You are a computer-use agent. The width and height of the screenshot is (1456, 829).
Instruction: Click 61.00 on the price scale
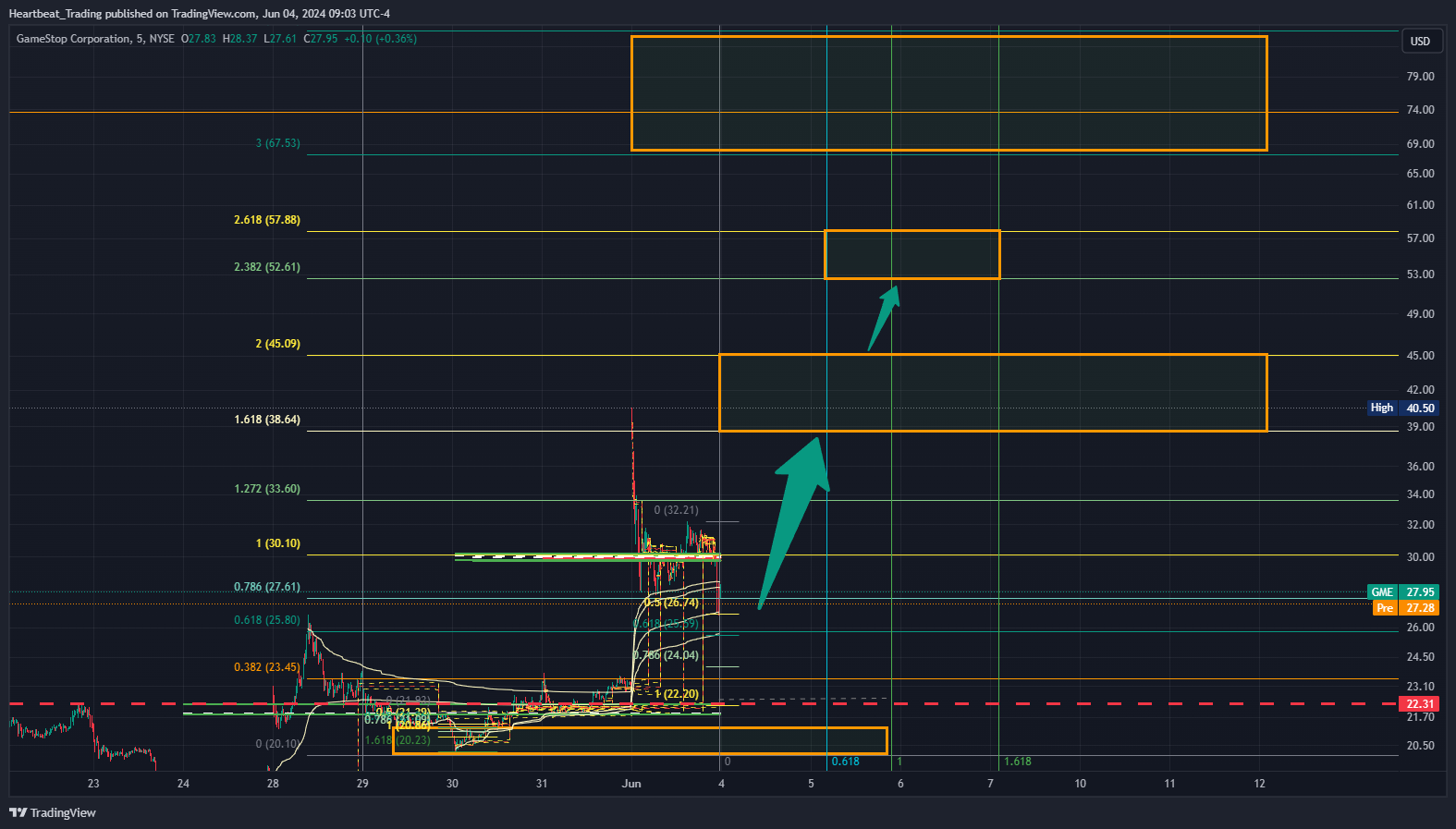[x=1420, y=205]
